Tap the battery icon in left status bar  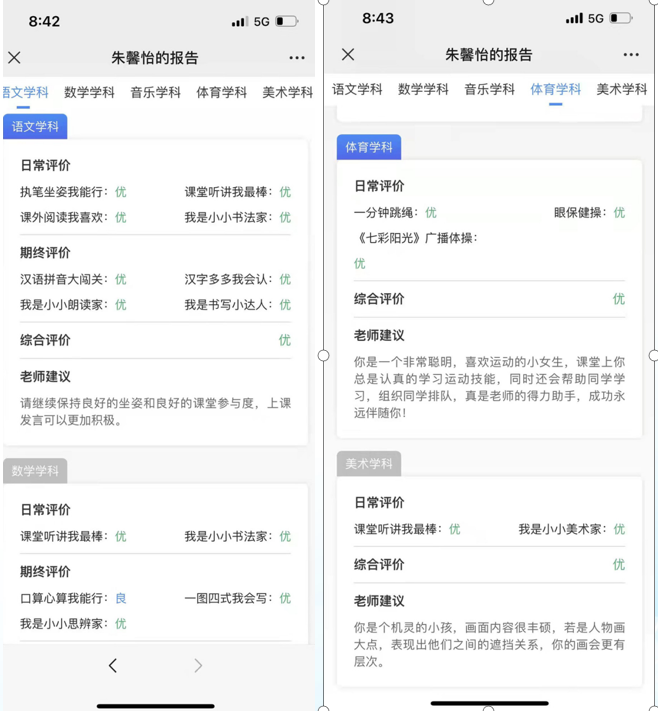coord(287,21)
